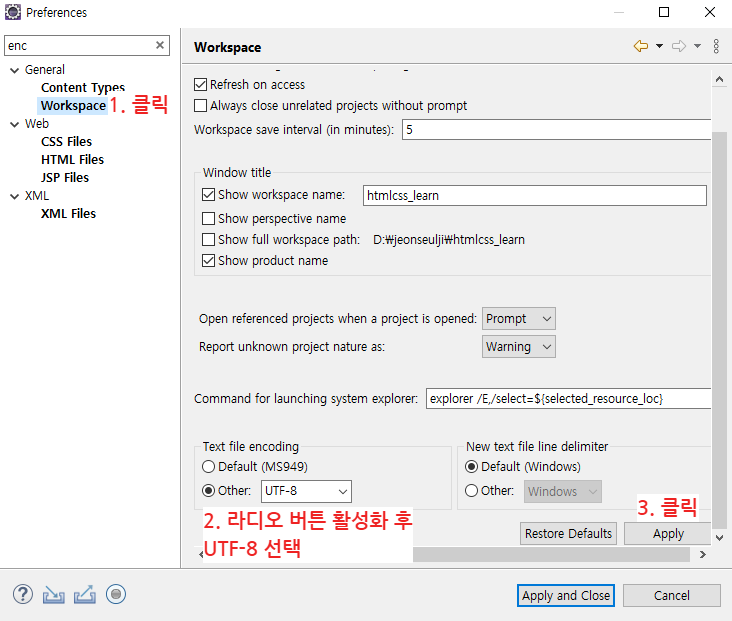Collapse the XML tree node
Image resolution: width=732 pixels, height=621 pixels.
15,196
